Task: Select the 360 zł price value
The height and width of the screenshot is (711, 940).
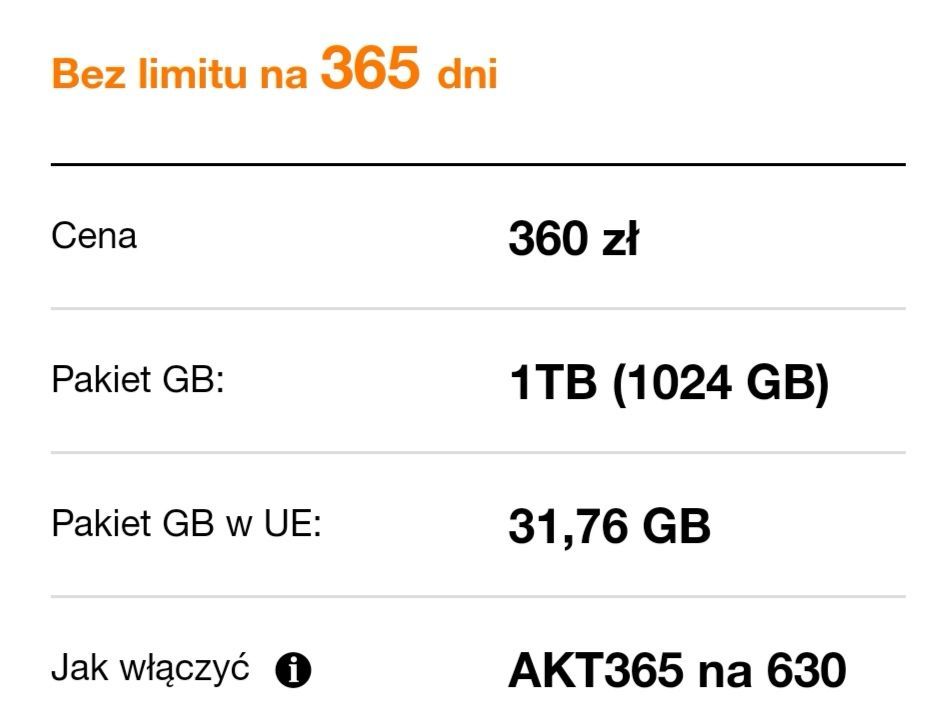Action: pos(573,239)
